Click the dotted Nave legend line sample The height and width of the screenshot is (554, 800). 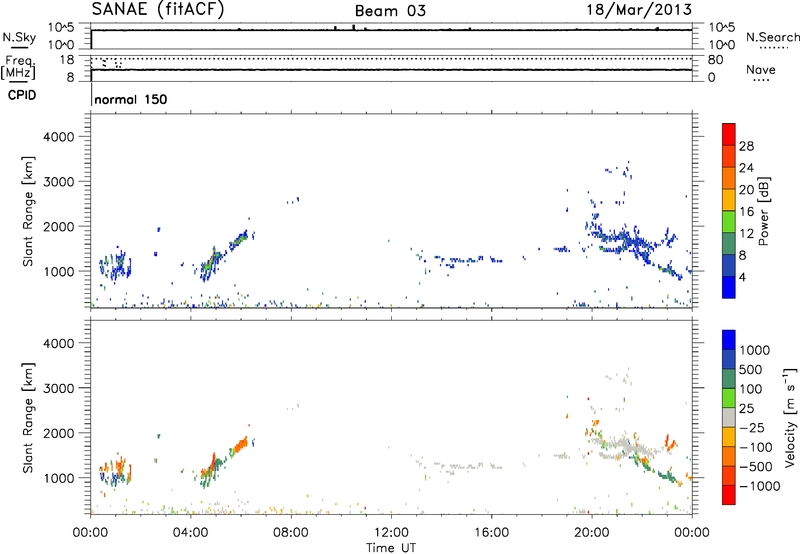pos(761,81)
